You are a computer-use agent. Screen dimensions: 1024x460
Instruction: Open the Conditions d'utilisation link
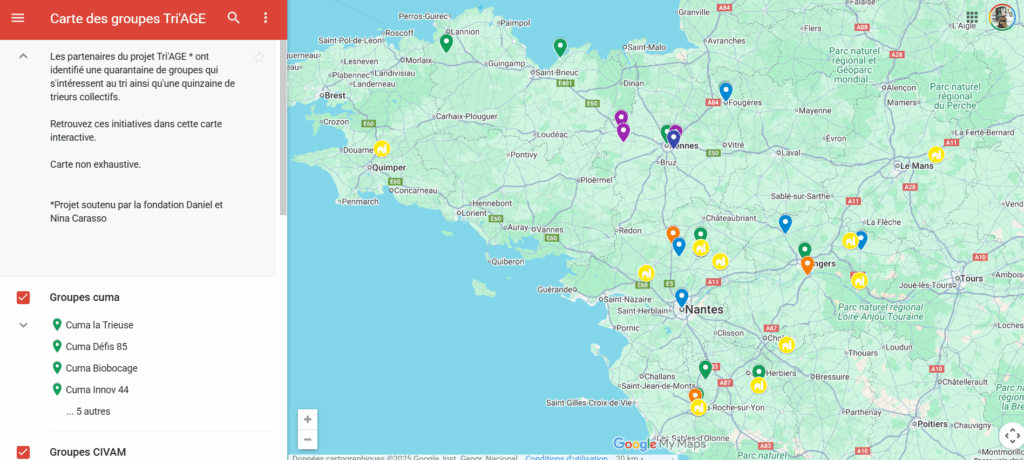(x=565, y=457)
